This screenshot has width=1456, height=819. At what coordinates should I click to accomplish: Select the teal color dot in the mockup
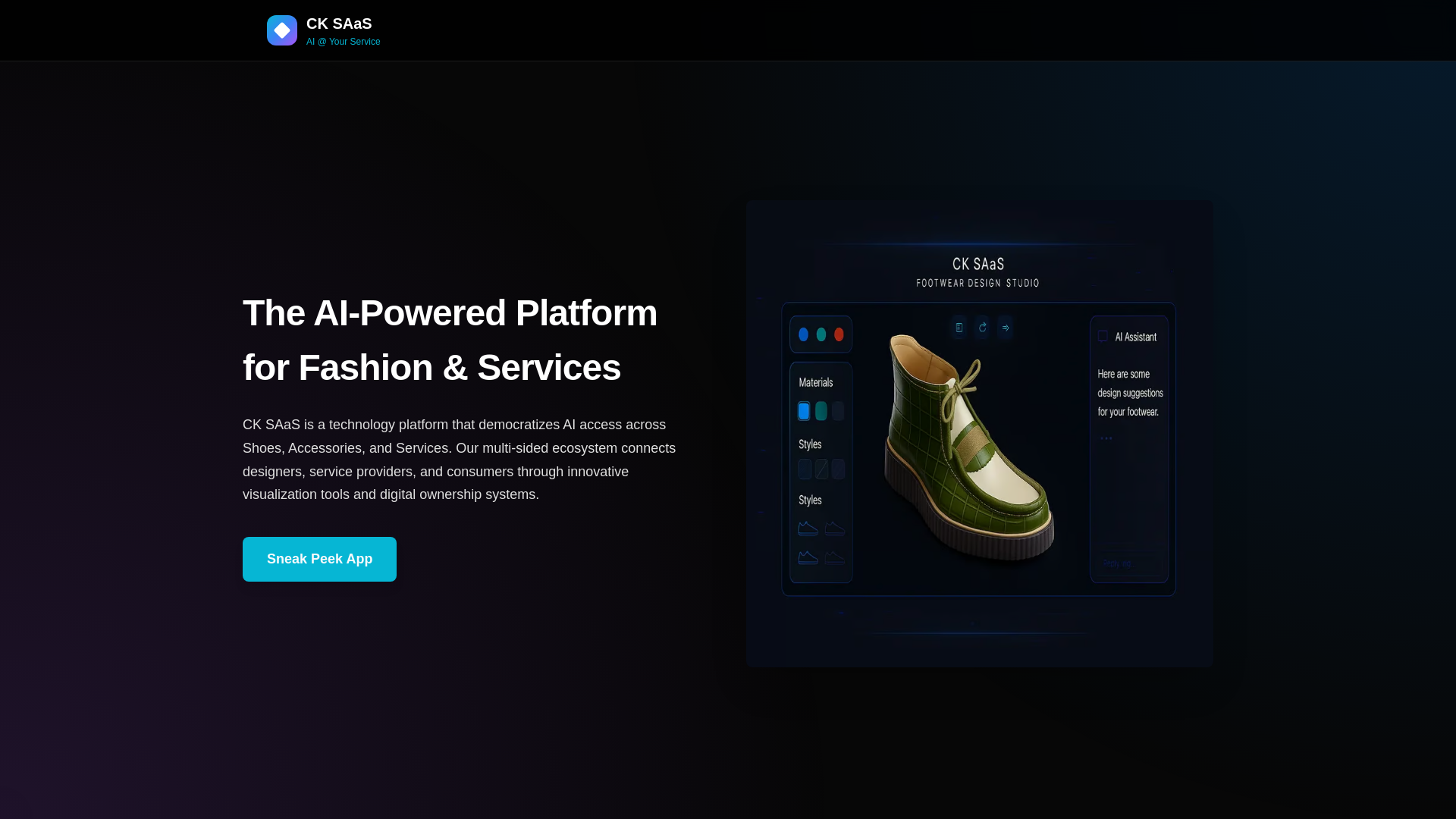821,334
